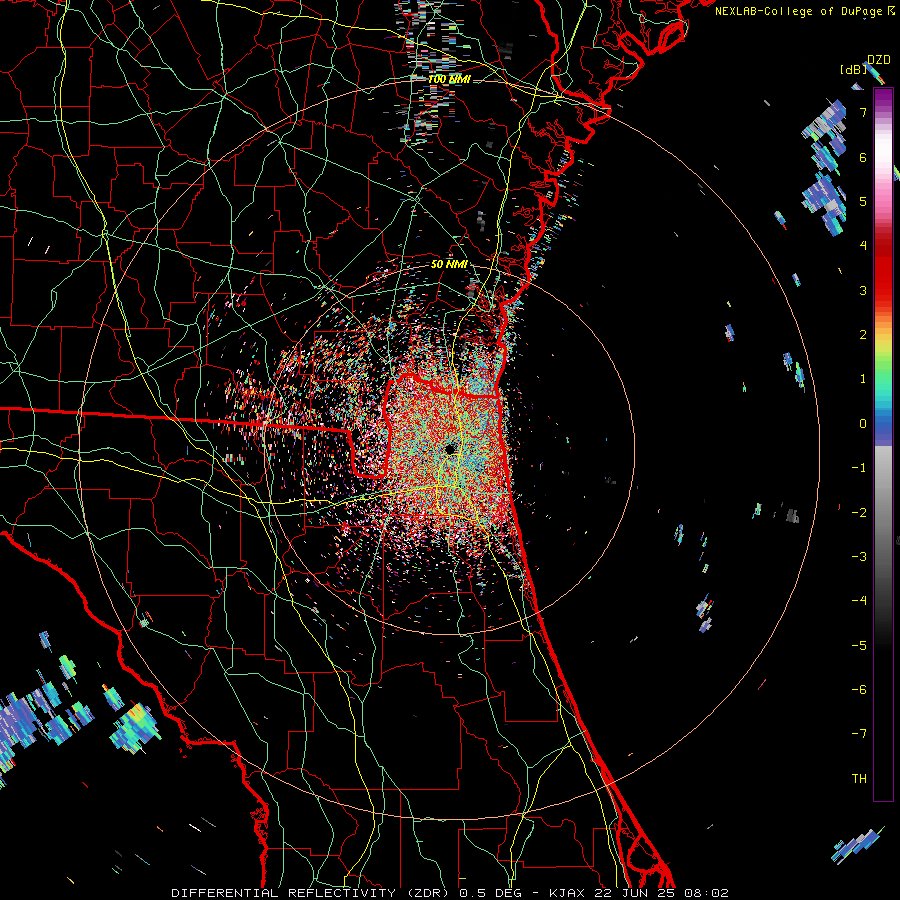Click the -3 value on the color scale

[859, 557]
